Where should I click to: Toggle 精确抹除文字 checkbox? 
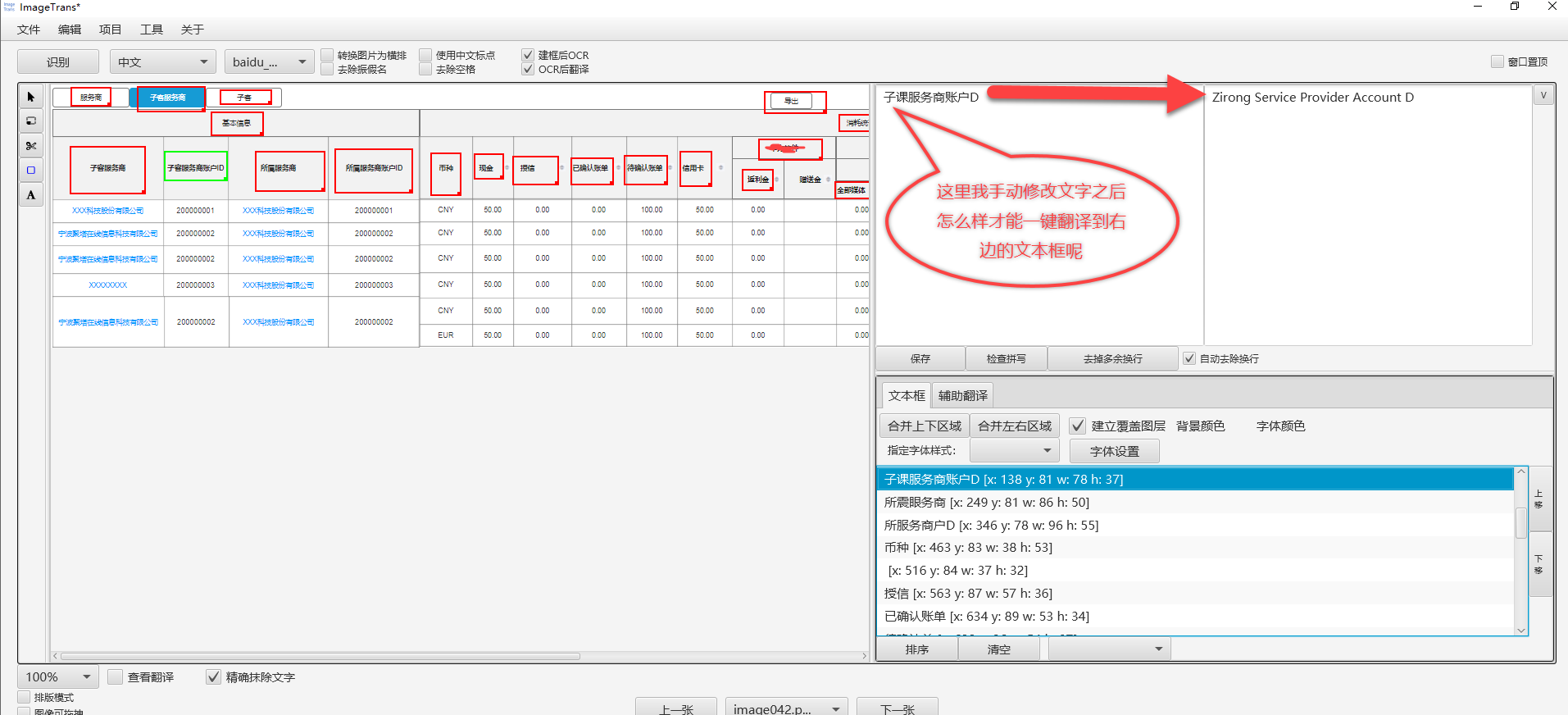[213, 676]
